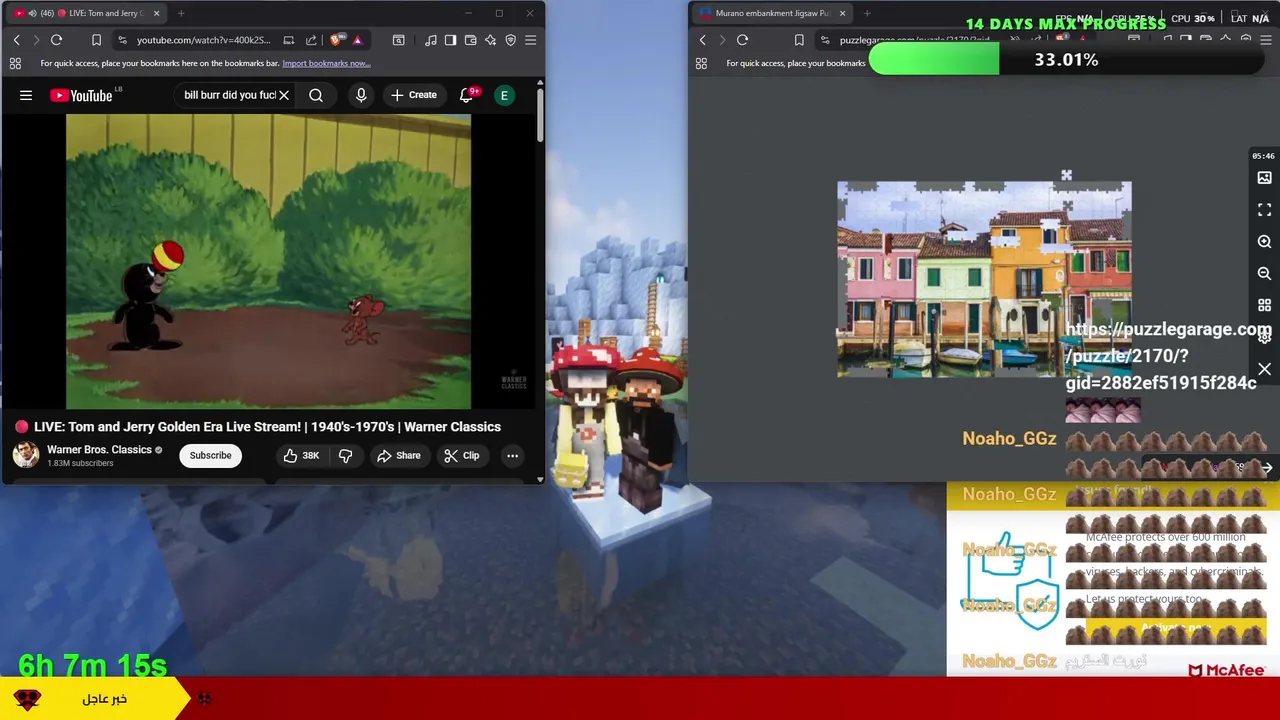Open site settings icon beside youtube.com address
Screen dimensions: 1280x720
coord(122,40)
